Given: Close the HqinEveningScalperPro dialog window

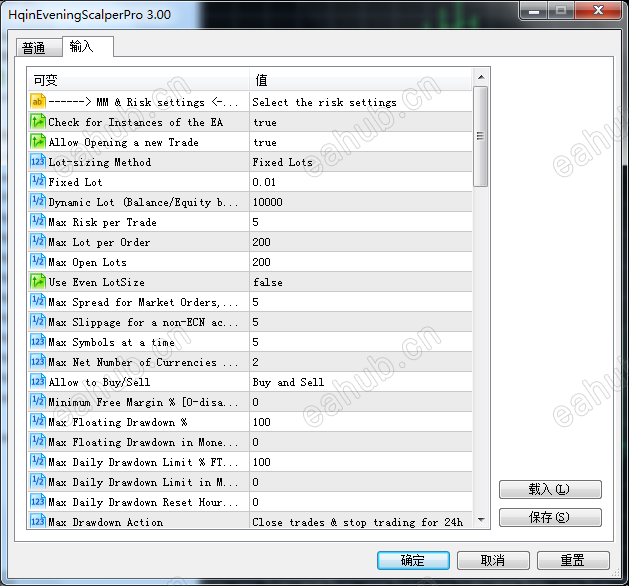Looking at the screenshot, I should (598, 10).
